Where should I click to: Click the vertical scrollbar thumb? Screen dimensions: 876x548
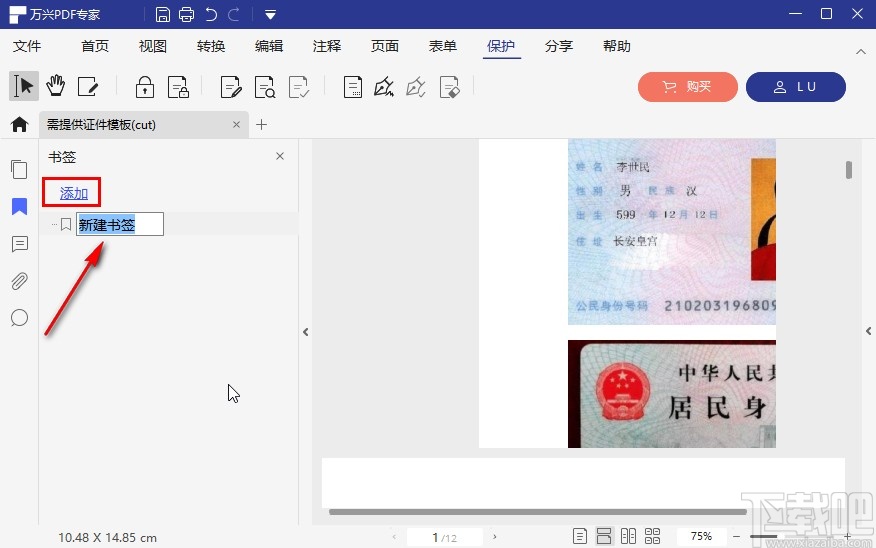tap(849, 170)
